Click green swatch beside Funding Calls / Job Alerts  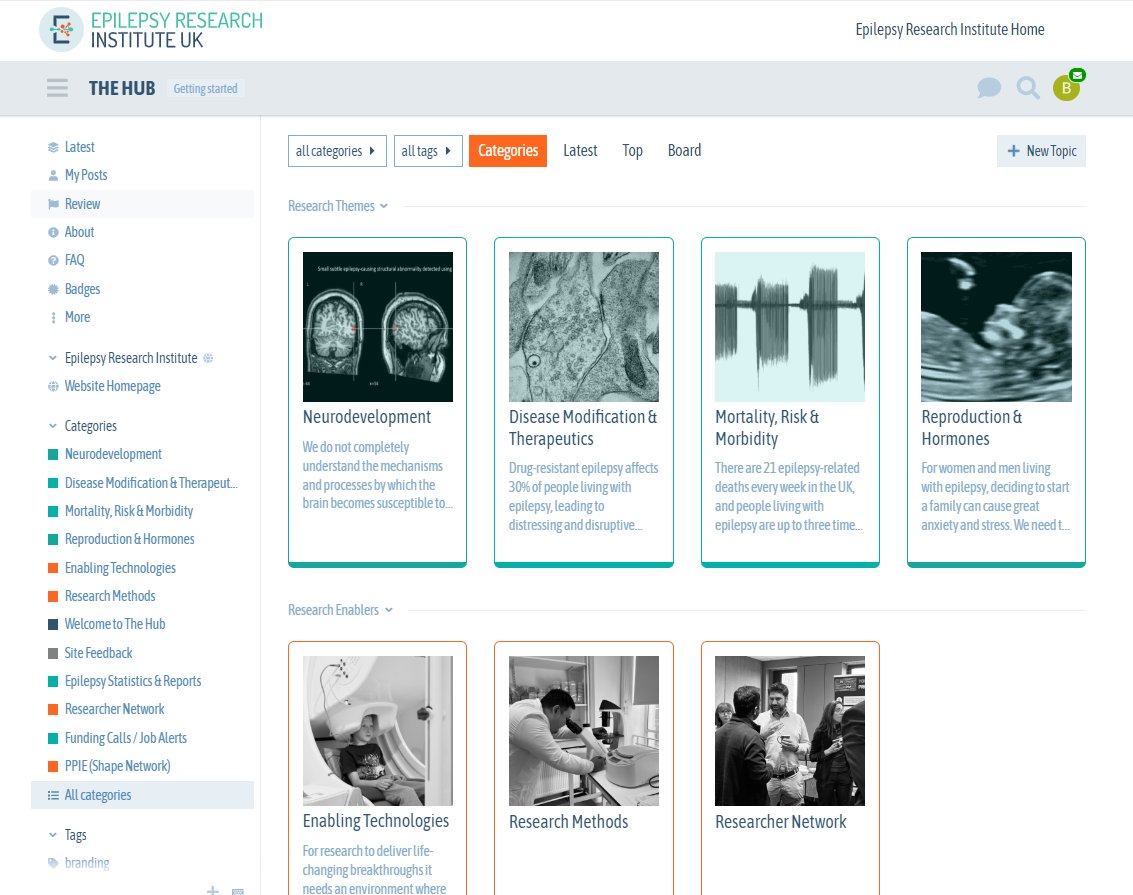(53, 739)
